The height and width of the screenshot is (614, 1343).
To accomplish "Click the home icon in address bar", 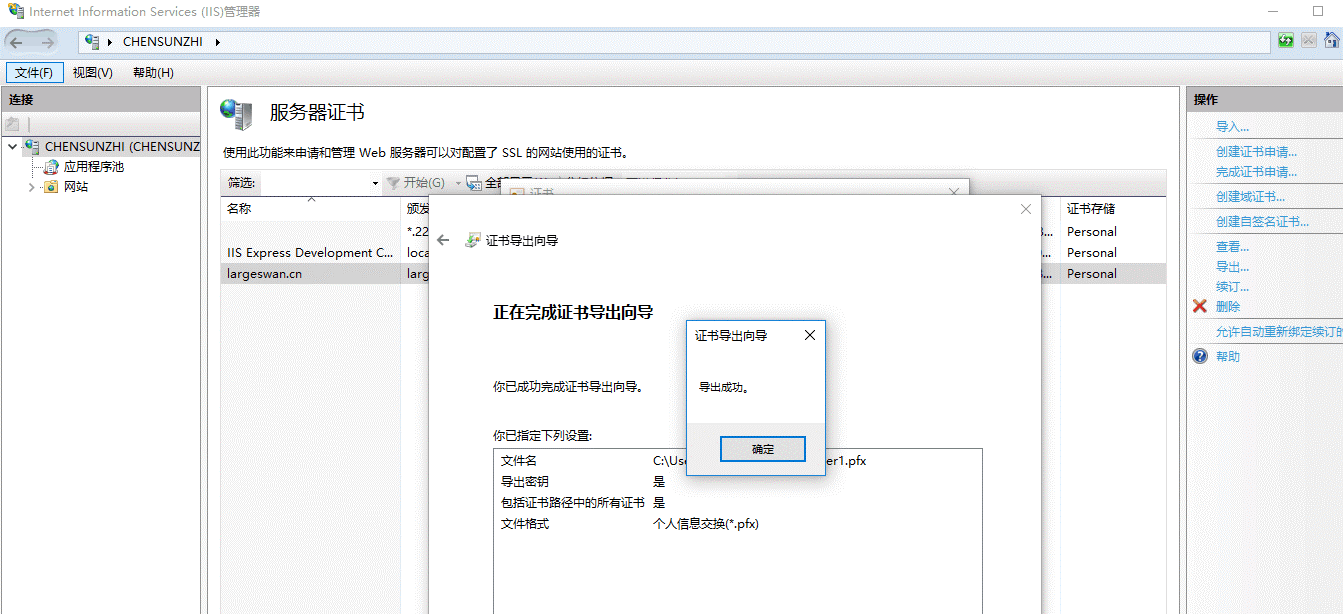I will (1332, 41).
